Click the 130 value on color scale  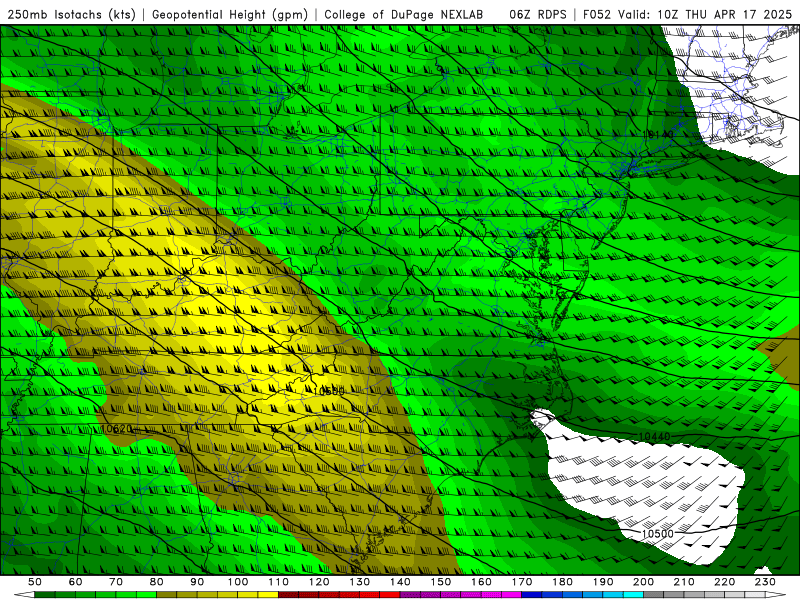pos(360,582)
